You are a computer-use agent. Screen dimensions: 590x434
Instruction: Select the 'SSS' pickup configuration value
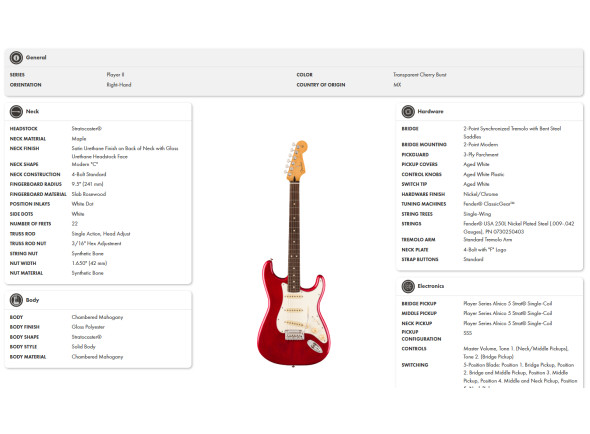468,333
